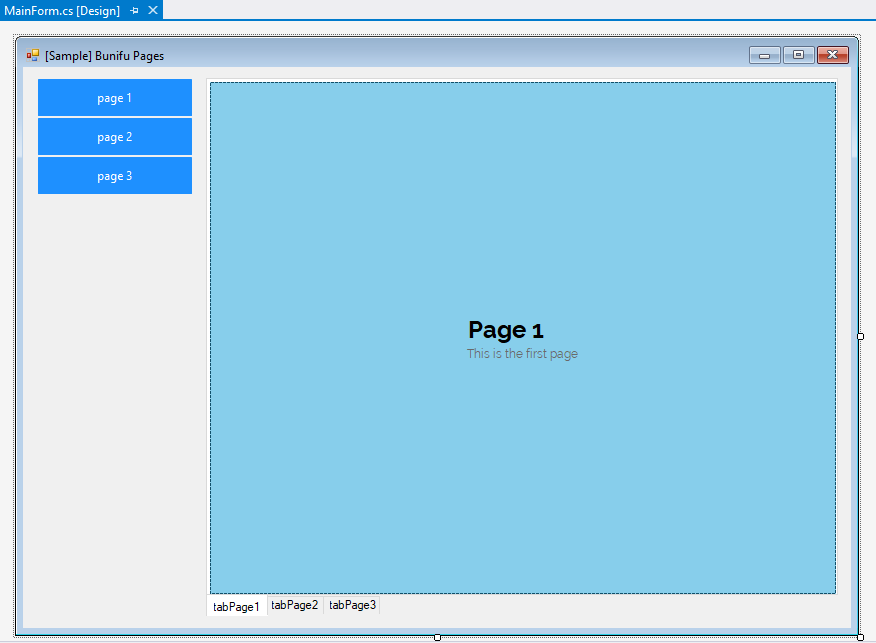The height and width of the screenshot is (643, 876).
Task: Click the empty sidebar area below page 3
Action: [x=115, y=400]
